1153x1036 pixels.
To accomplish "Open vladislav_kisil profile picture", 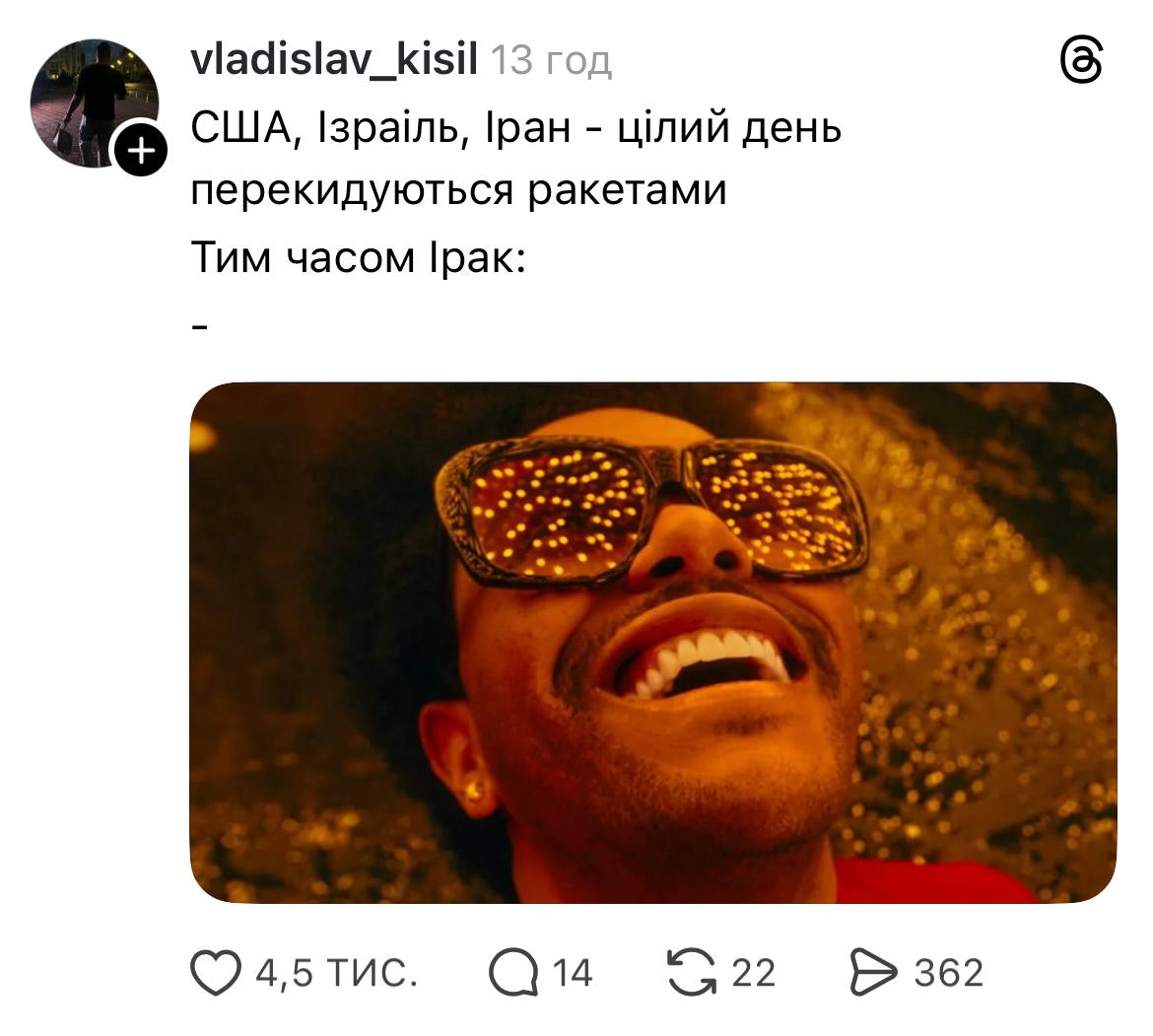I will pyautogui.click(x=95, y=103).
